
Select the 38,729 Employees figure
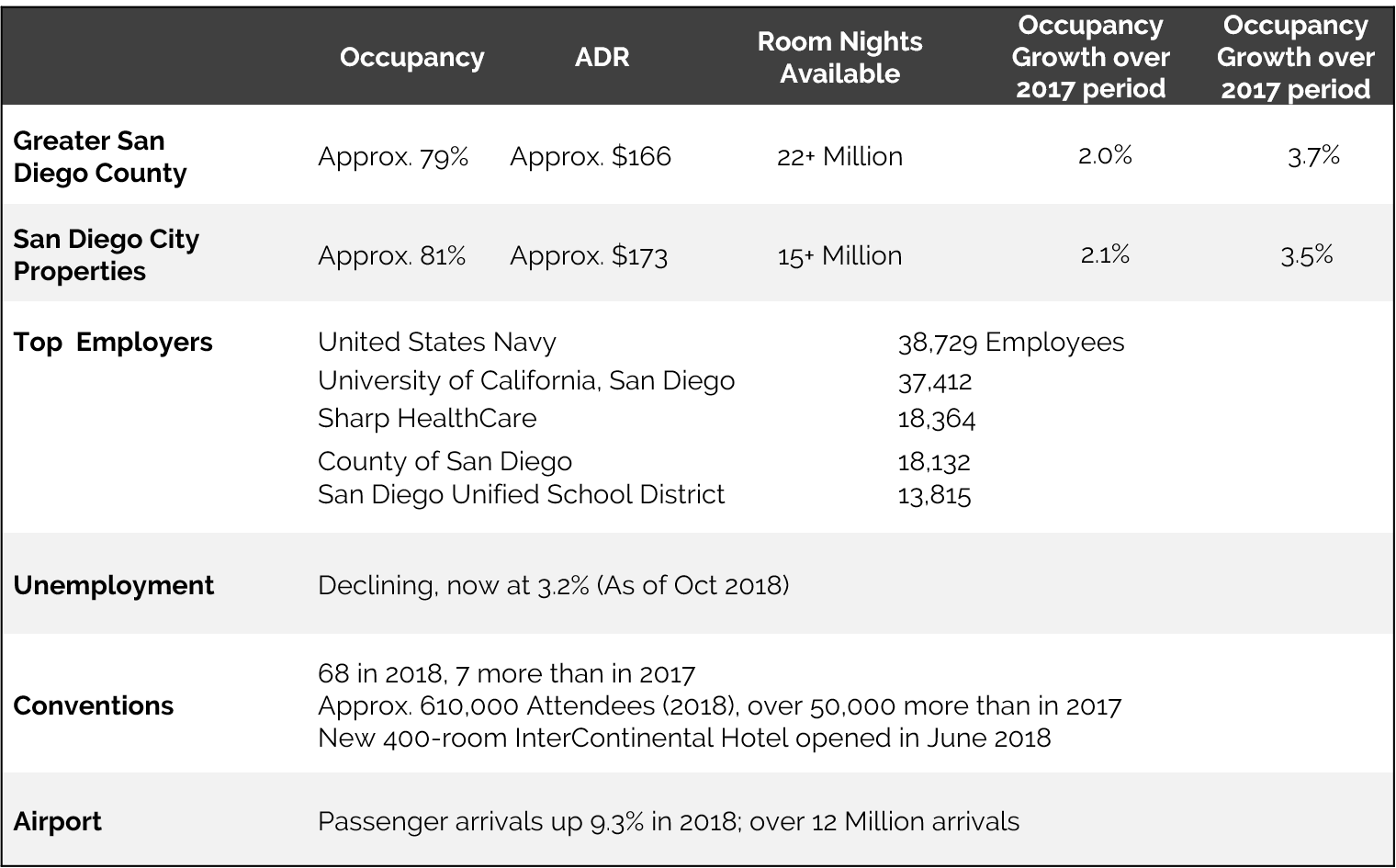(1011, 343)
